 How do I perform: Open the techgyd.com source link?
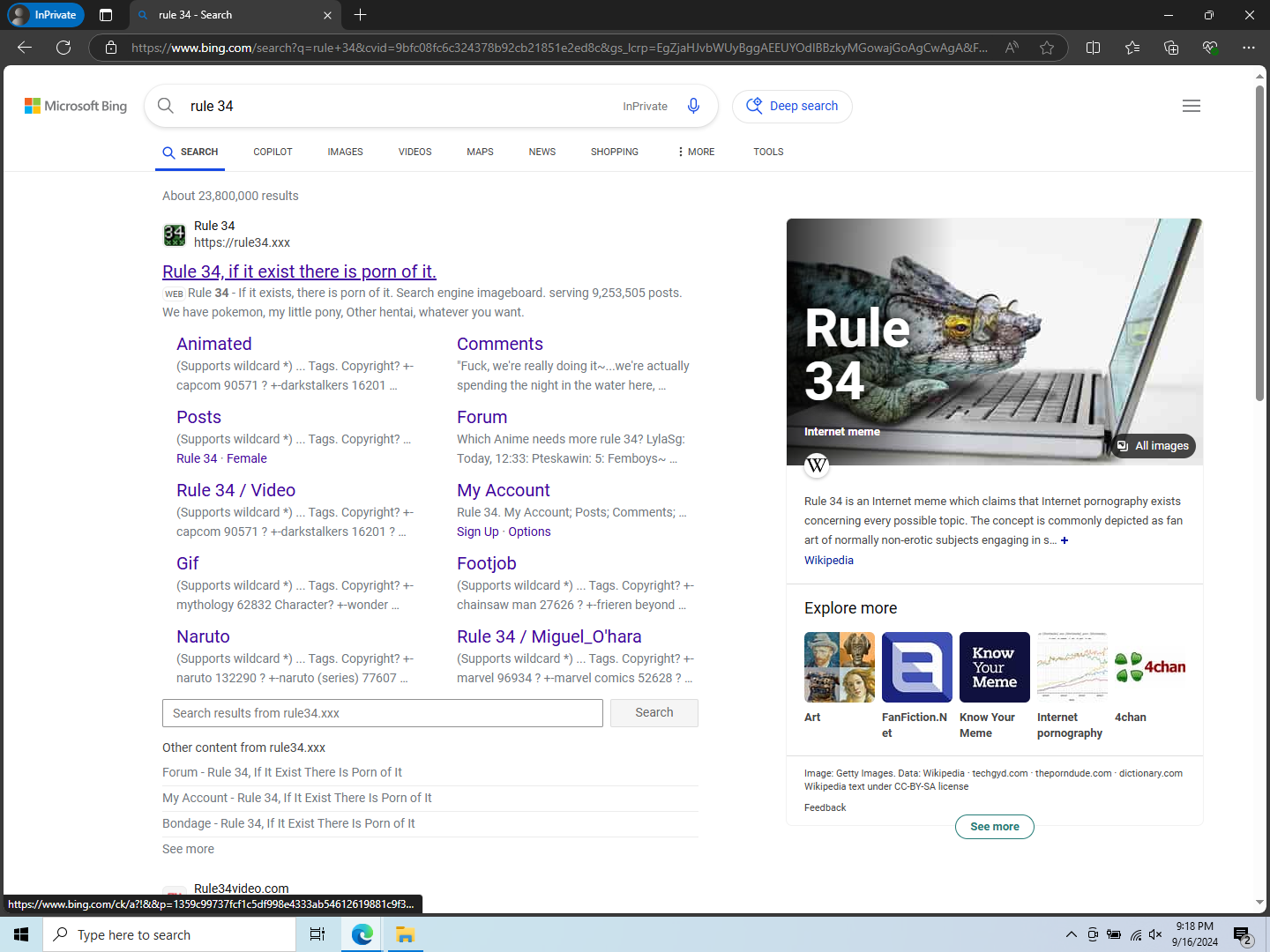tap(1000, 773)
